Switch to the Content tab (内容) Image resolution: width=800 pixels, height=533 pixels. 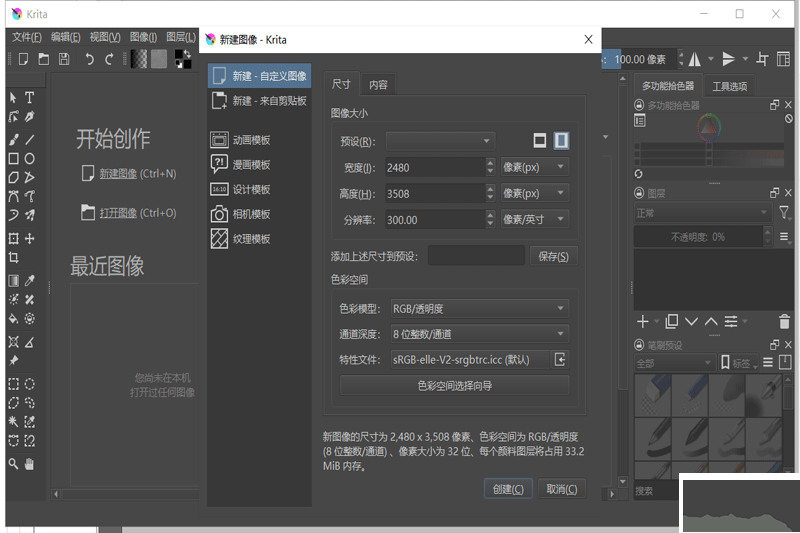378,85
